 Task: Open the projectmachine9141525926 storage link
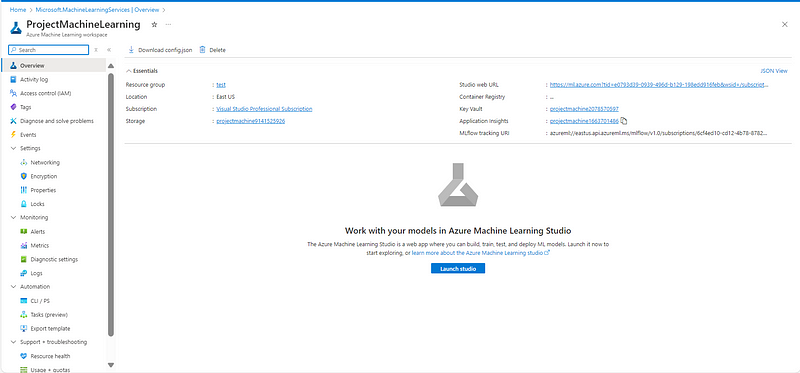coord(251,121)
